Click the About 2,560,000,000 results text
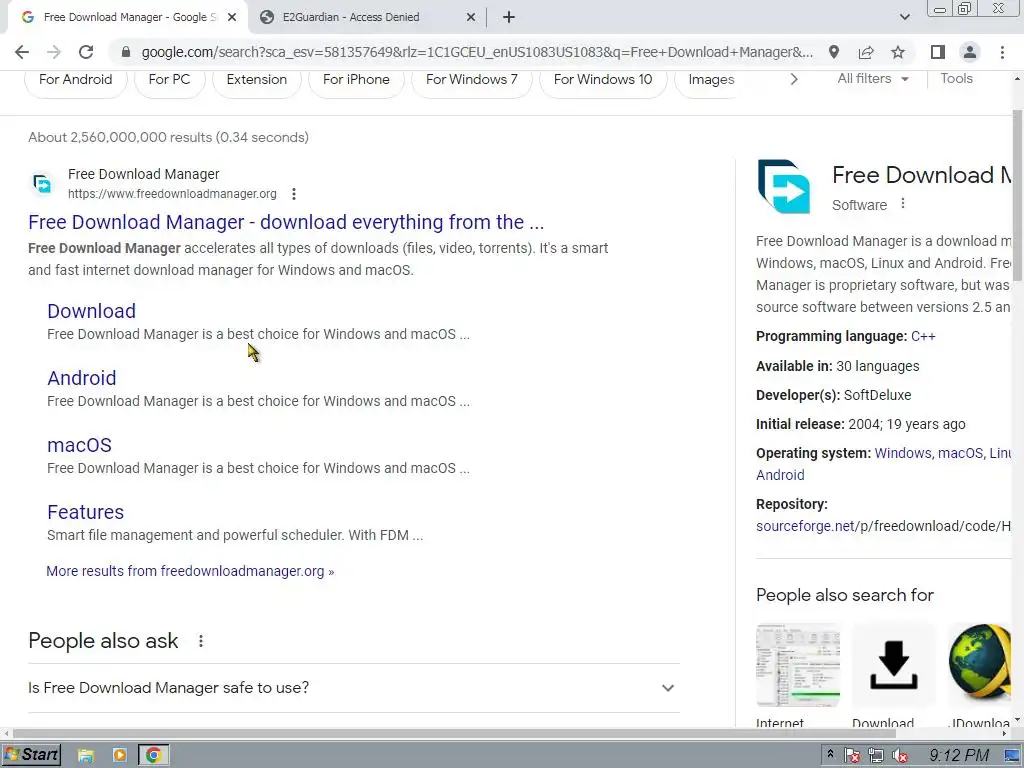This screenshot has width=1024, height=768. pyautogui.click(x=168, y=138)
